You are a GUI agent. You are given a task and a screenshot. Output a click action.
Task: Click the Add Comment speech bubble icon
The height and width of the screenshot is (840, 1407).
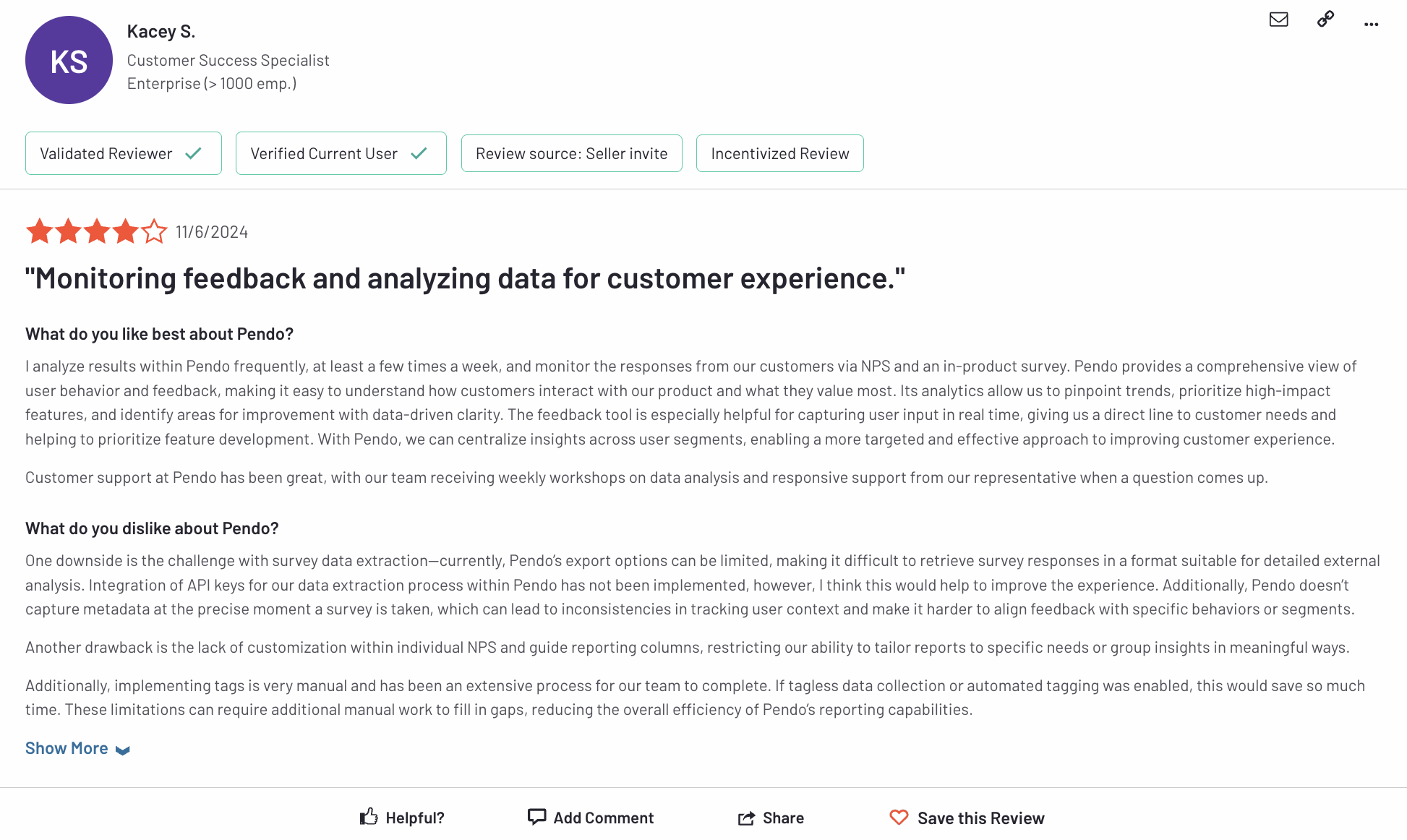(536, 817)
